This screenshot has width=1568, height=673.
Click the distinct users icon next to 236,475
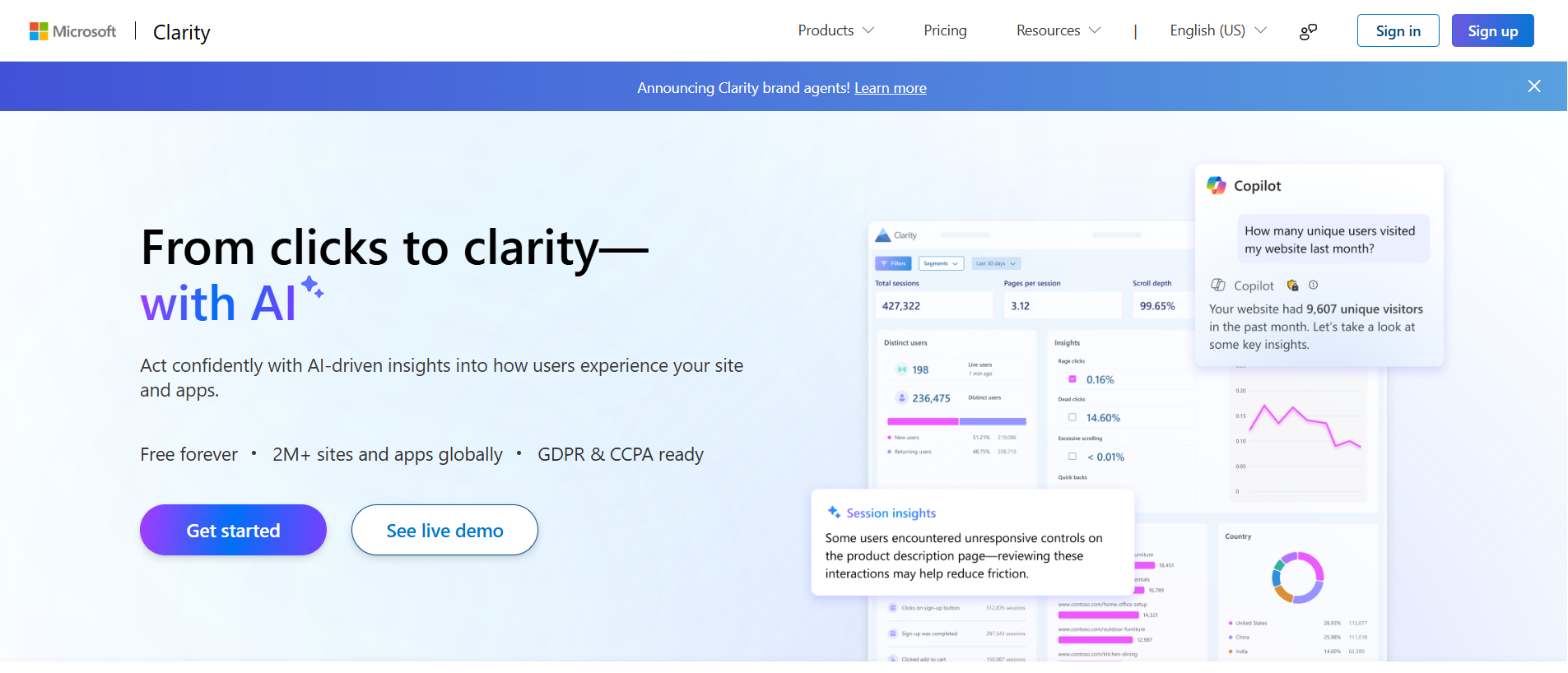pos(901,397)
